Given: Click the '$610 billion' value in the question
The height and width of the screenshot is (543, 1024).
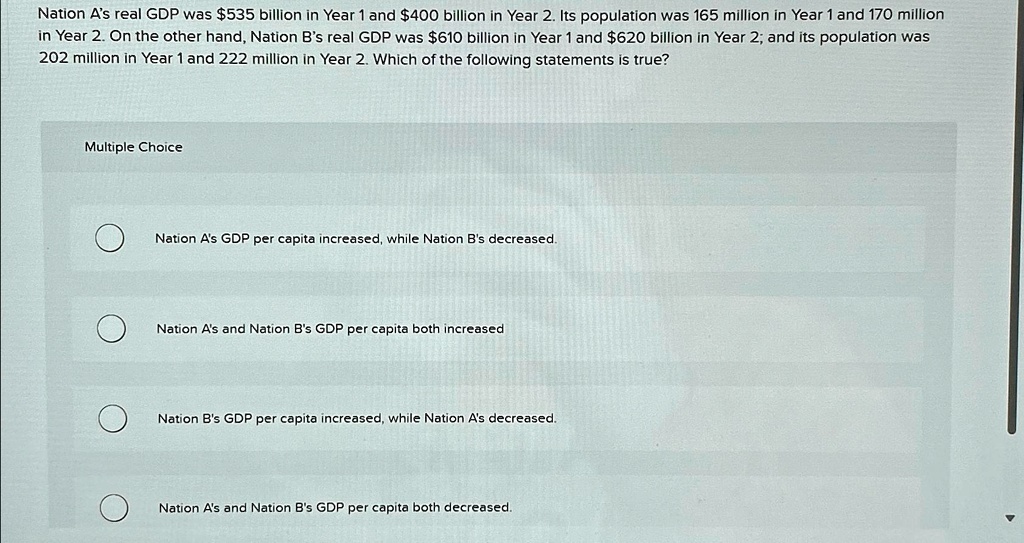Looking at the screenshot, I should coord(466,37).
